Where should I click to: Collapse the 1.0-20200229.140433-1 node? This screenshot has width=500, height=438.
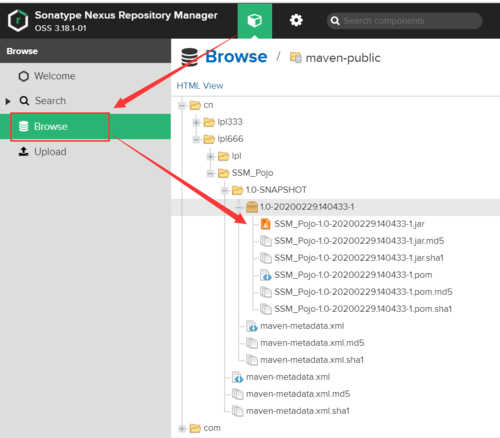click(239, 207)
